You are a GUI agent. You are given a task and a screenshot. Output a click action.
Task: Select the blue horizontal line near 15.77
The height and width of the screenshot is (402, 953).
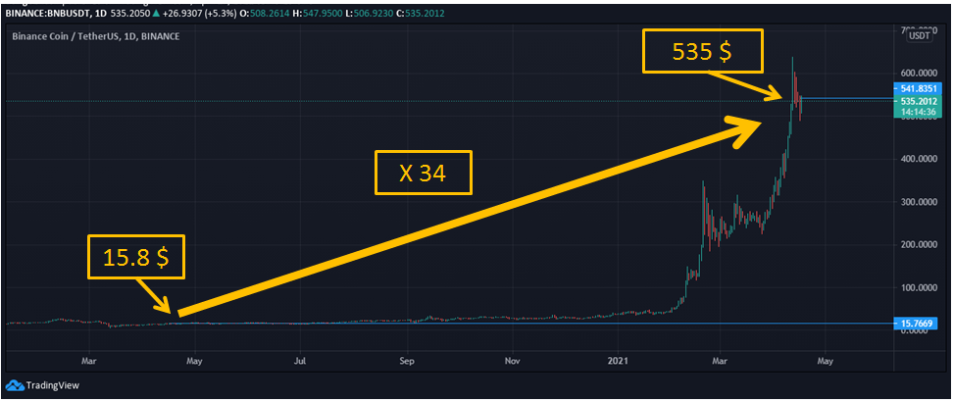(x=450, y=324)
